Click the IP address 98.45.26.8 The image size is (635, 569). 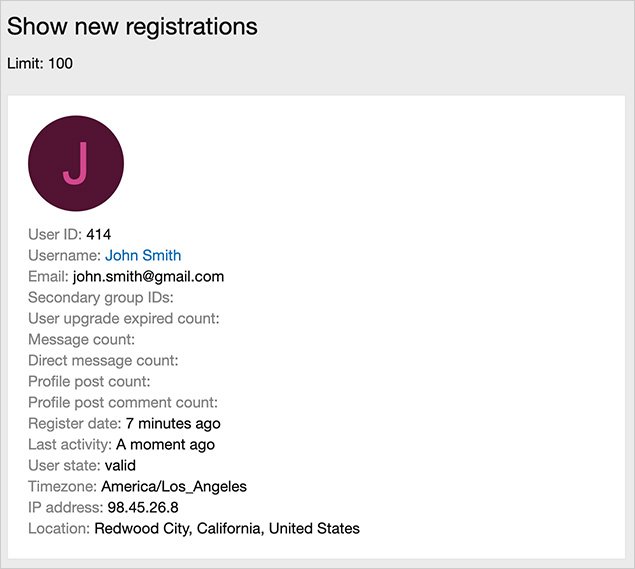pos(143,507)
